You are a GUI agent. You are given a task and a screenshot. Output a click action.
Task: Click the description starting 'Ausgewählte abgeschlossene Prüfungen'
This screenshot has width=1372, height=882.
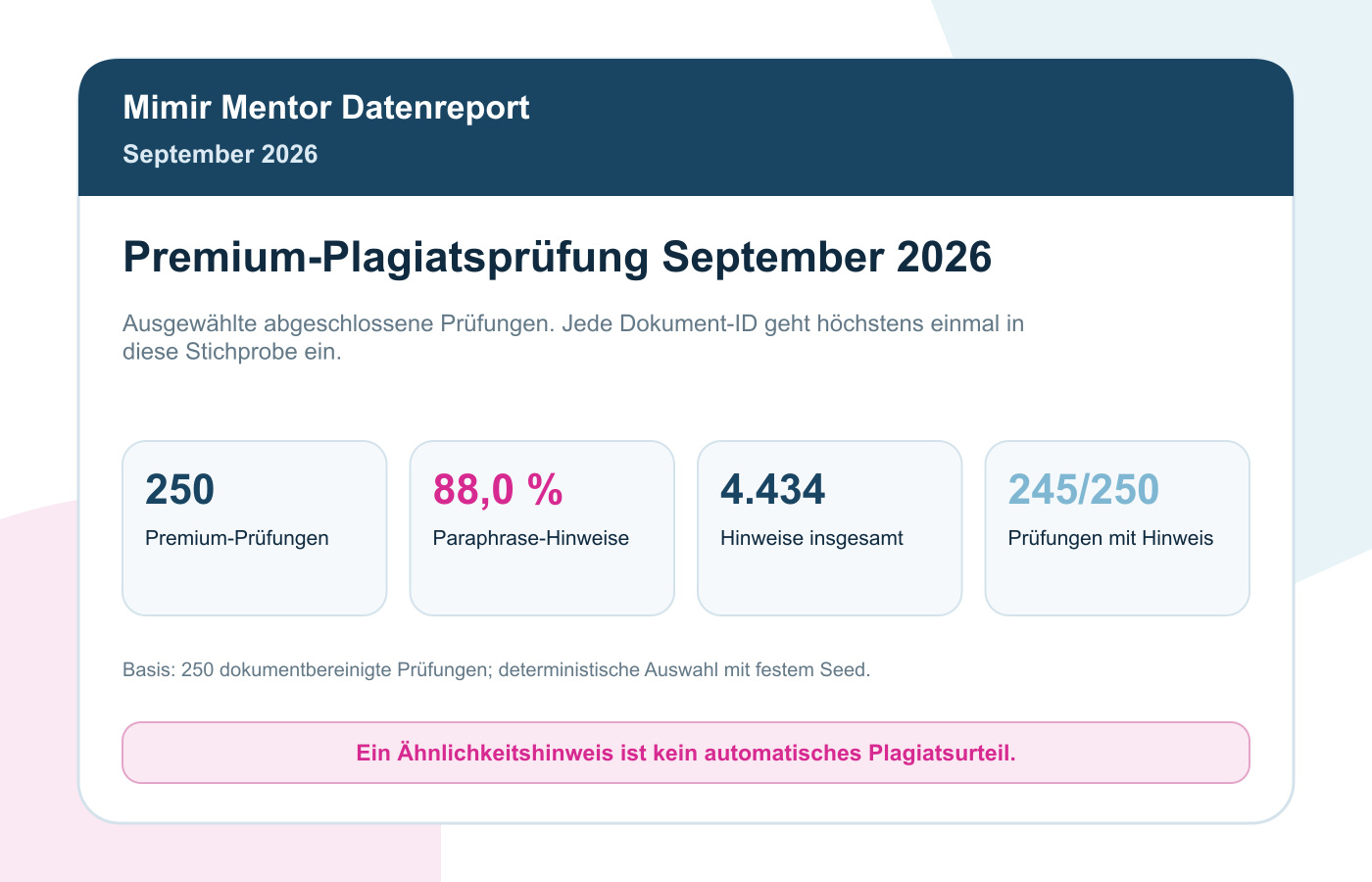click(x=573, y=337)
